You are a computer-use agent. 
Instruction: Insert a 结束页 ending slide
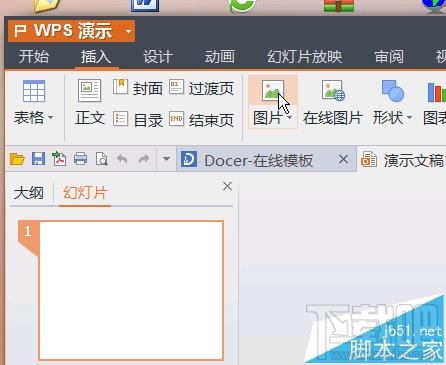click(202, 119)
